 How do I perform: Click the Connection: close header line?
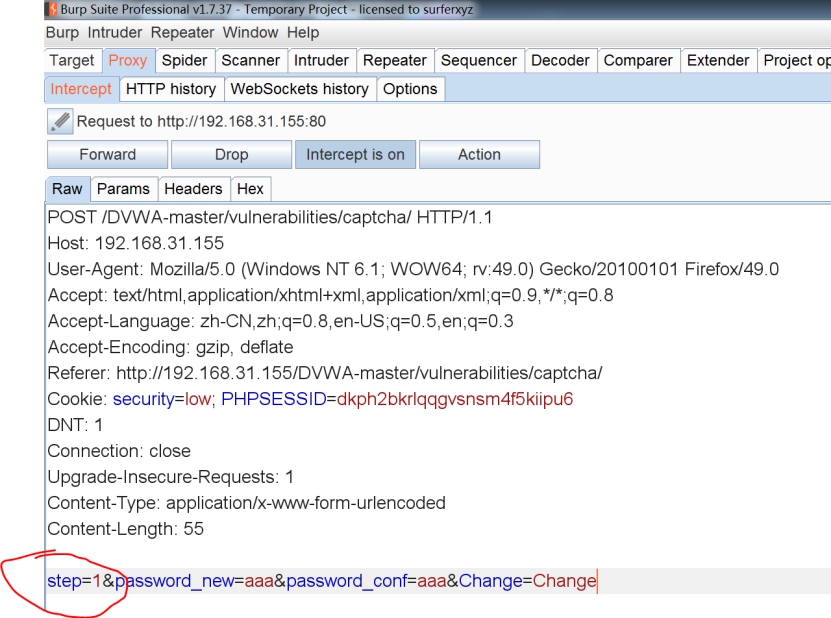(x=119, y=451)
